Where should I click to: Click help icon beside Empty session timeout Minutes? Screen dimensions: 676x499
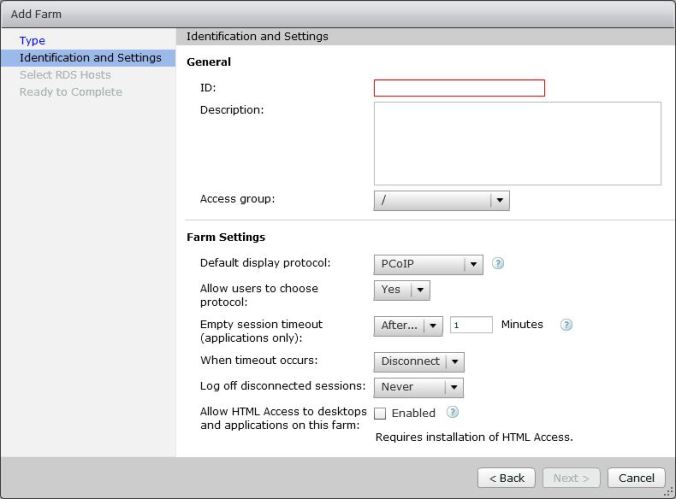click(566, 325)
